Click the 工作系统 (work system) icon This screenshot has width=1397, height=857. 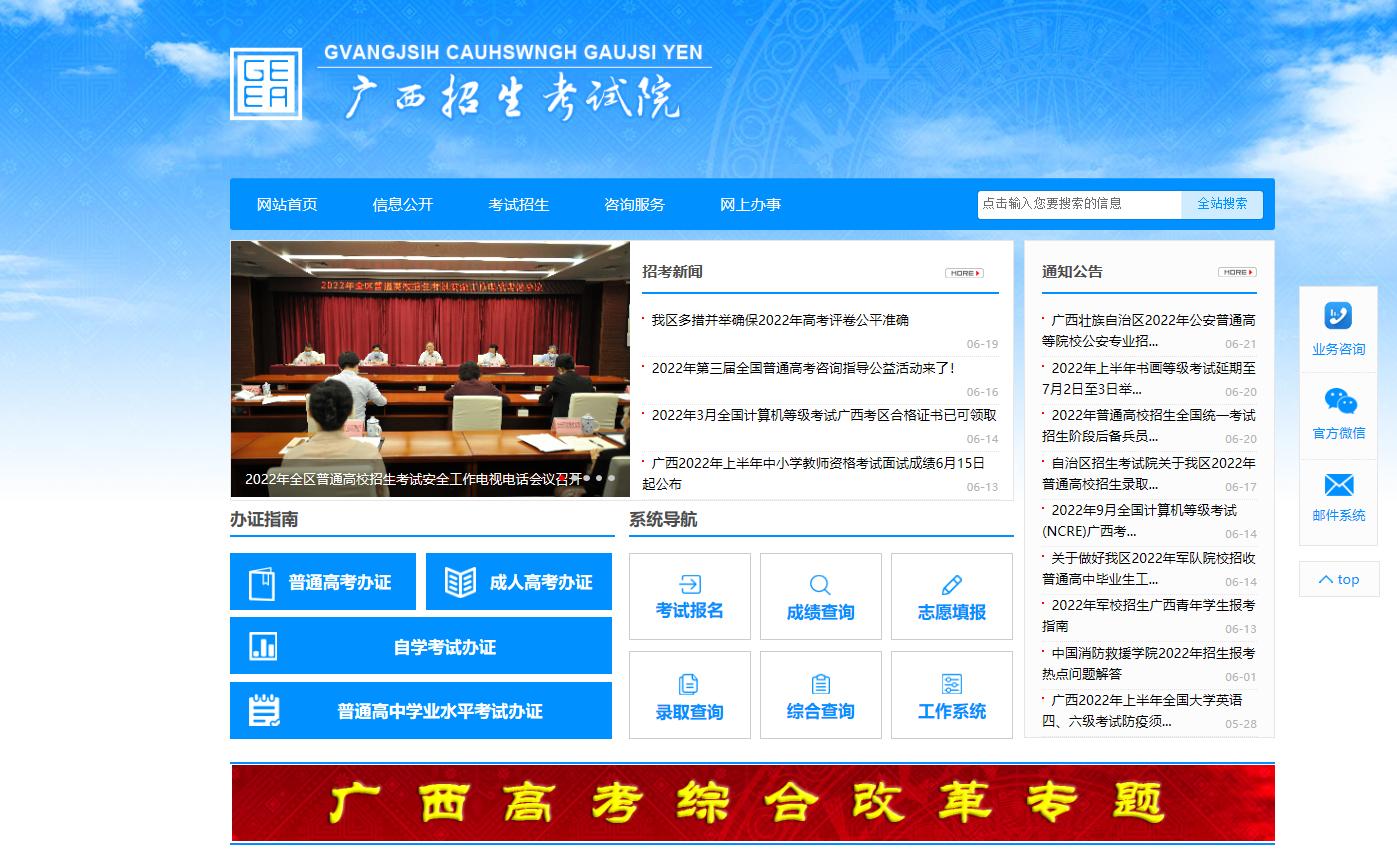[951, 694]
